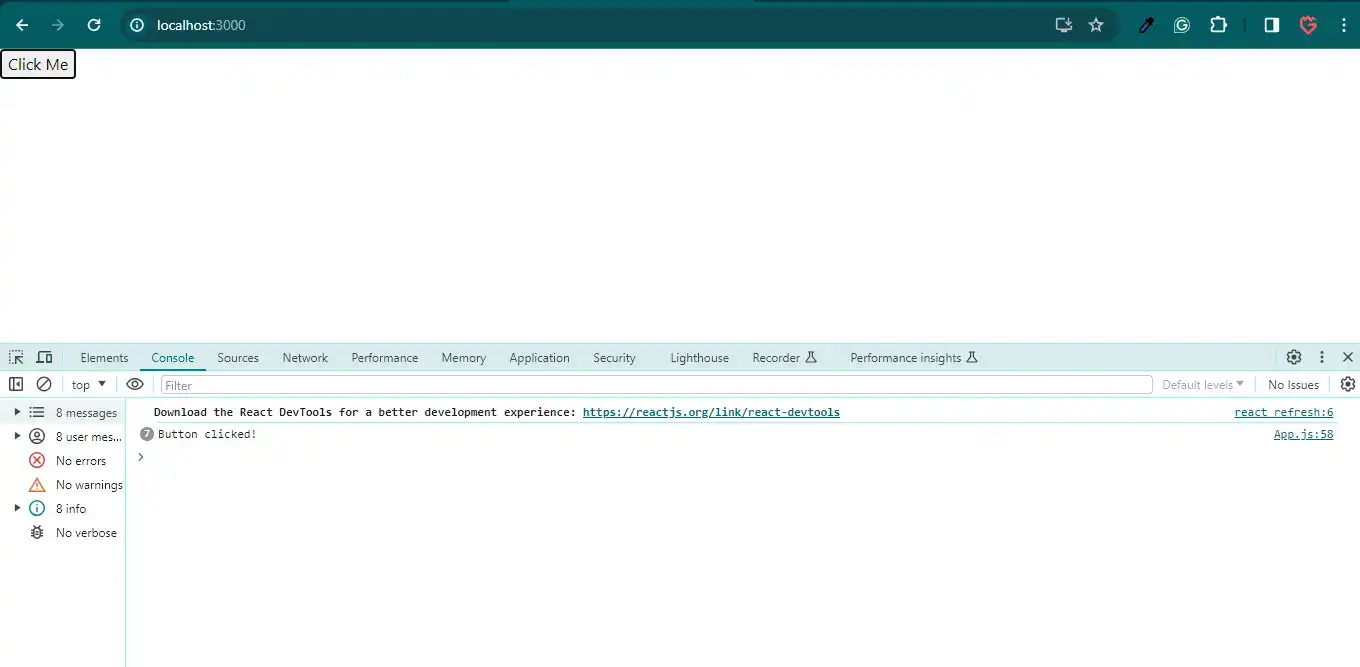Click the inspect element picker icon
1360x667 pixels.
[x=16, y=357]
